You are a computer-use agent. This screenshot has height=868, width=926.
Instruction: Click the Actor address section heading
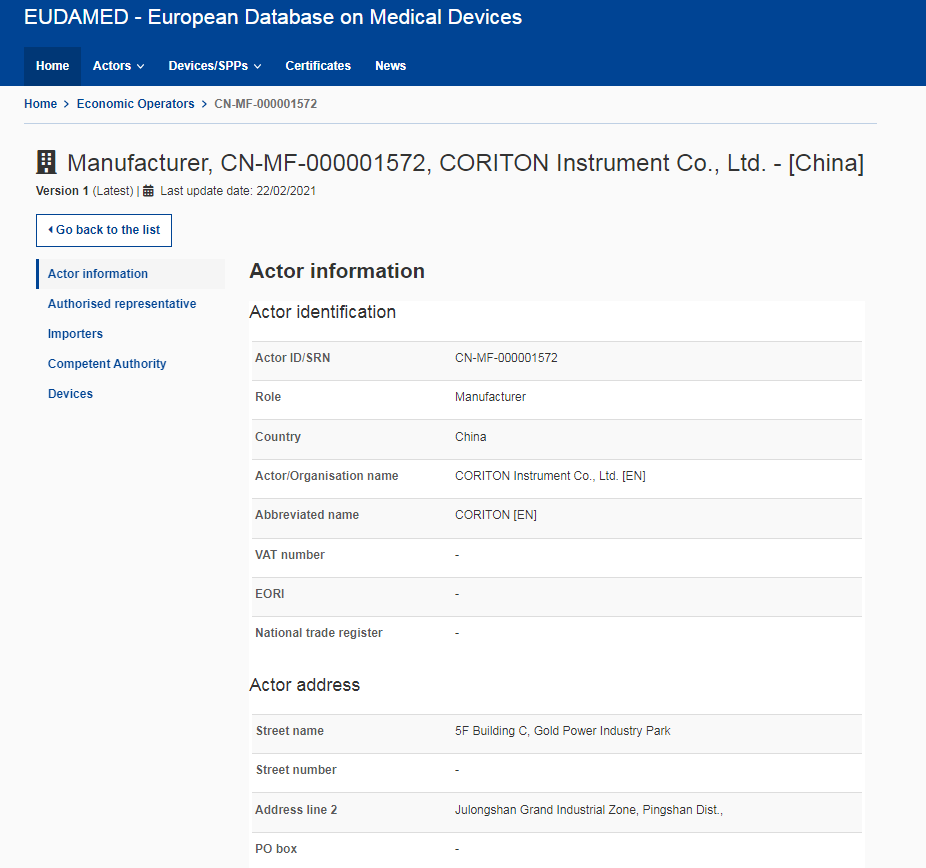coord(305,685)
